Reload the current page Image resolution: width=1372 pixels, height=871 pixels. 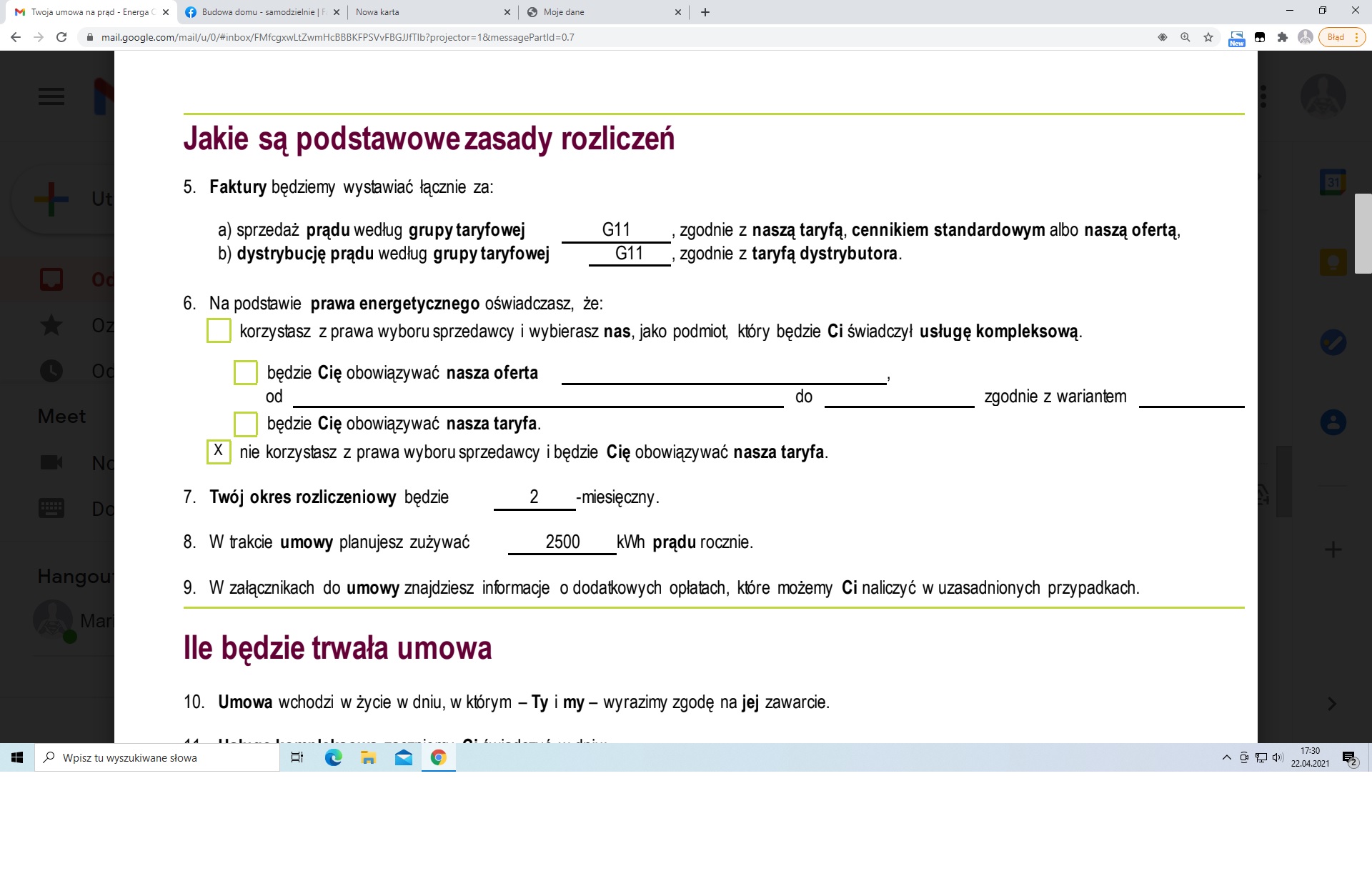(61, 37)
